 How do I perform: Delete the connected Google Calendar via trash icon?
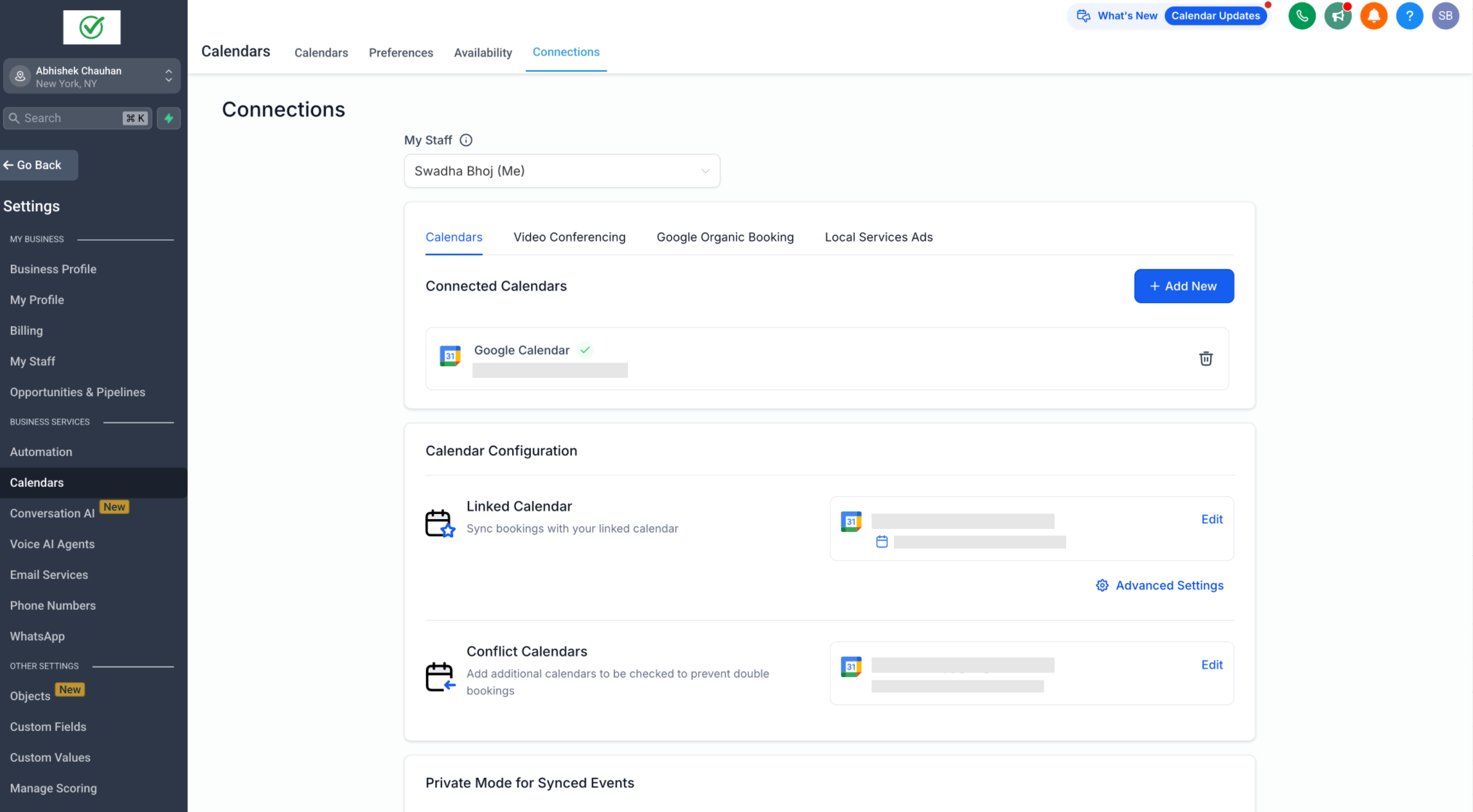pyautogui.click(x=1205, y=358)
